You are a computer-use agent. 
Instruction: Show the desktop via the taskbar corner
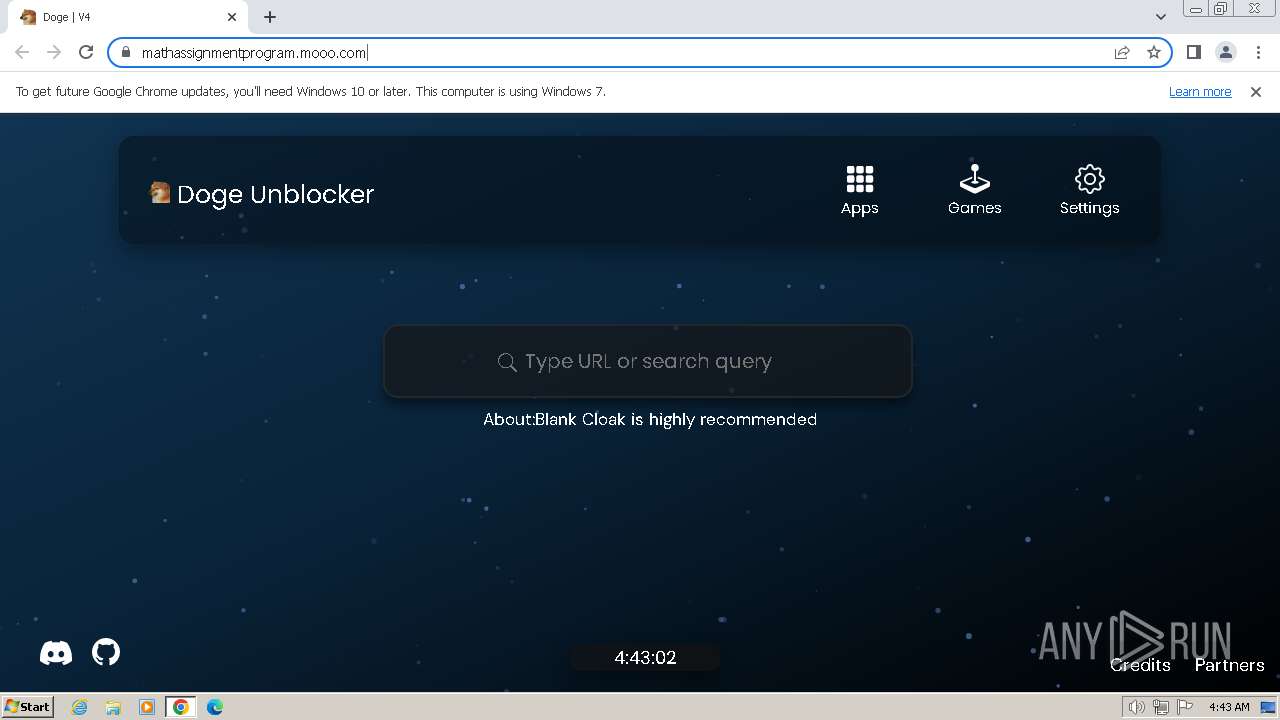(1269, 707)
